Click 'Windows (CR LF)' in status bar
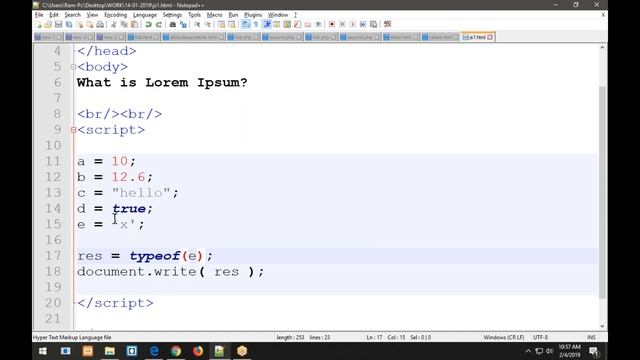 (x=504, y=338)
